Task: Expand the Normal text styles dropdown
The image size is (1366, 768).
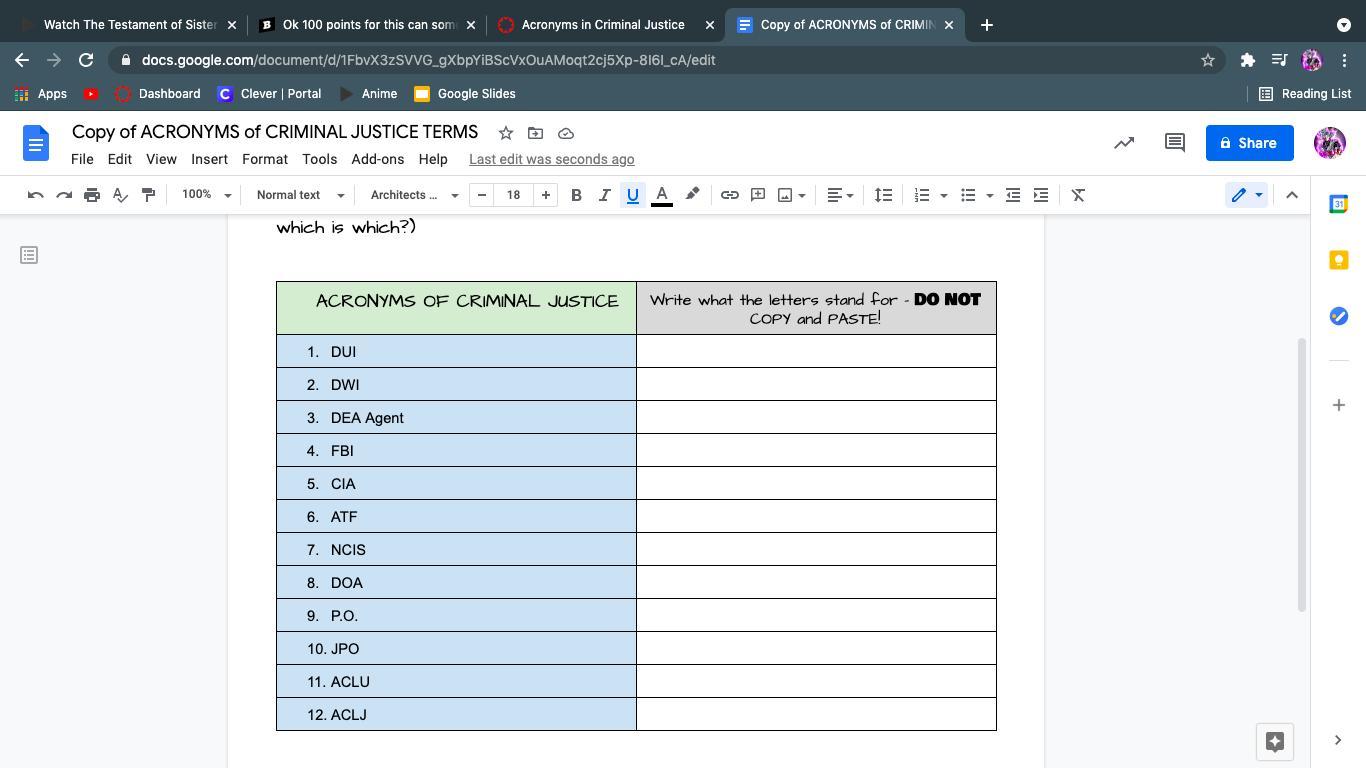Action: tap(300, 195)
